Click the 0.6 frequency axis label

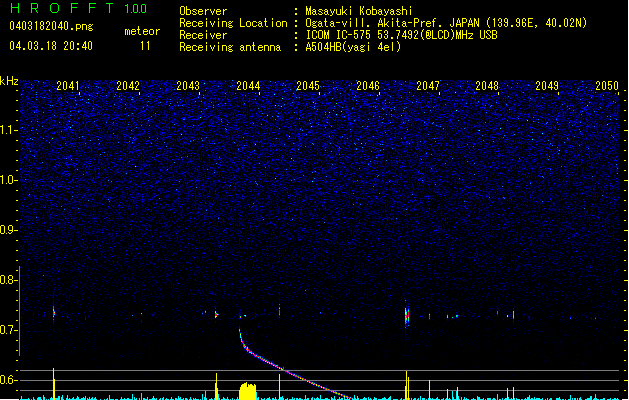click(x=9, y=380)
